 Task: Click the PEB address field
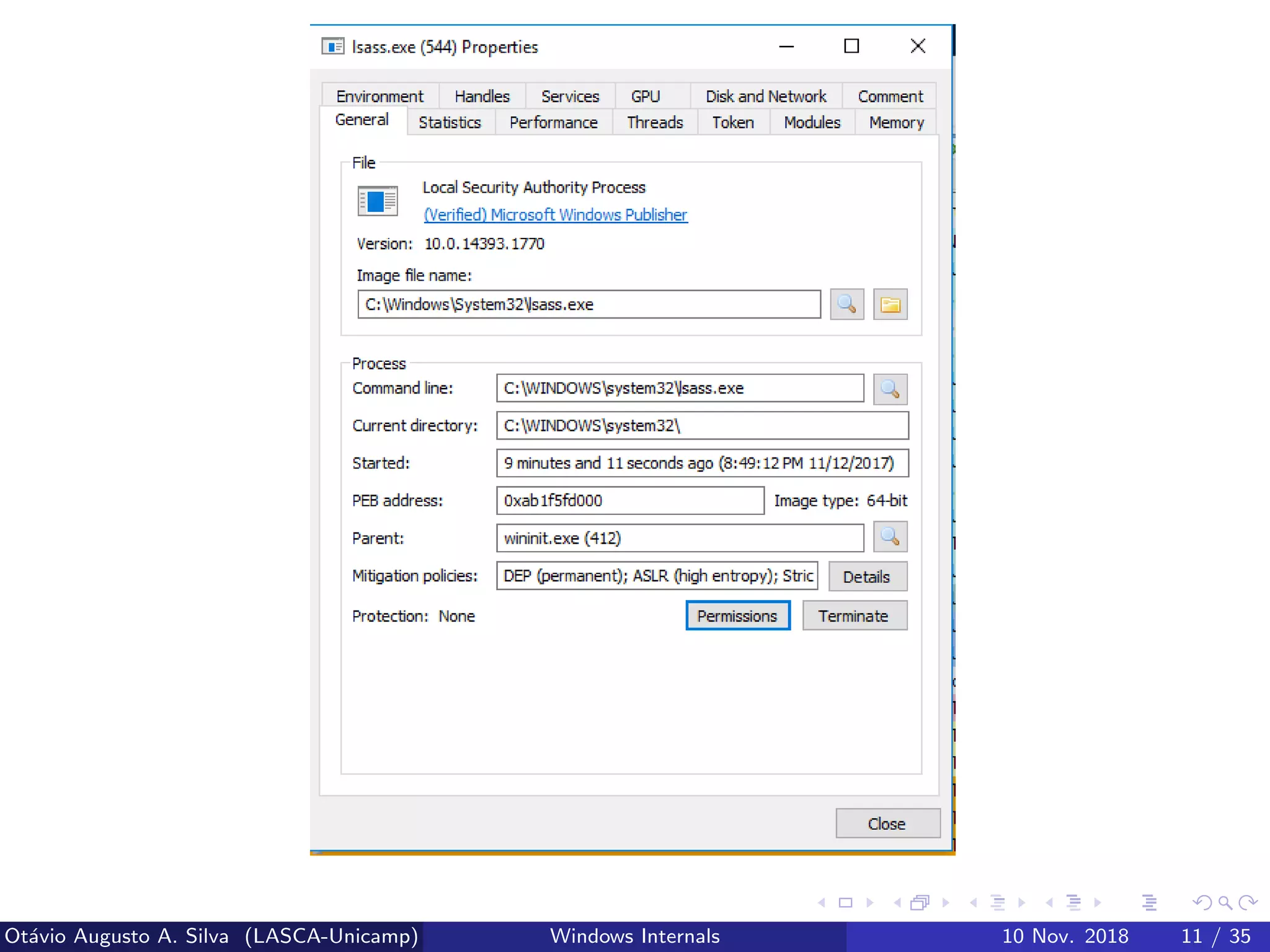pyautogui.click(x=630, y=500)
